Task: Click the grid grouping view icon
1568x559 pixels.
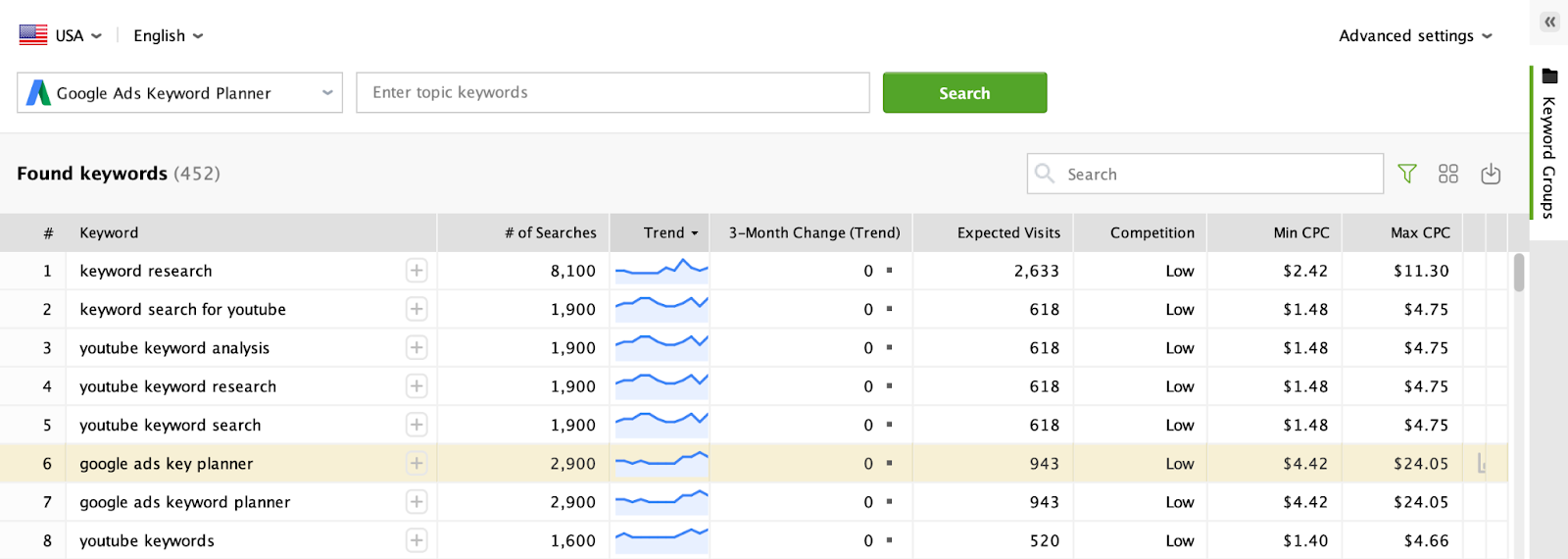Action: [x=1448, y=174]
